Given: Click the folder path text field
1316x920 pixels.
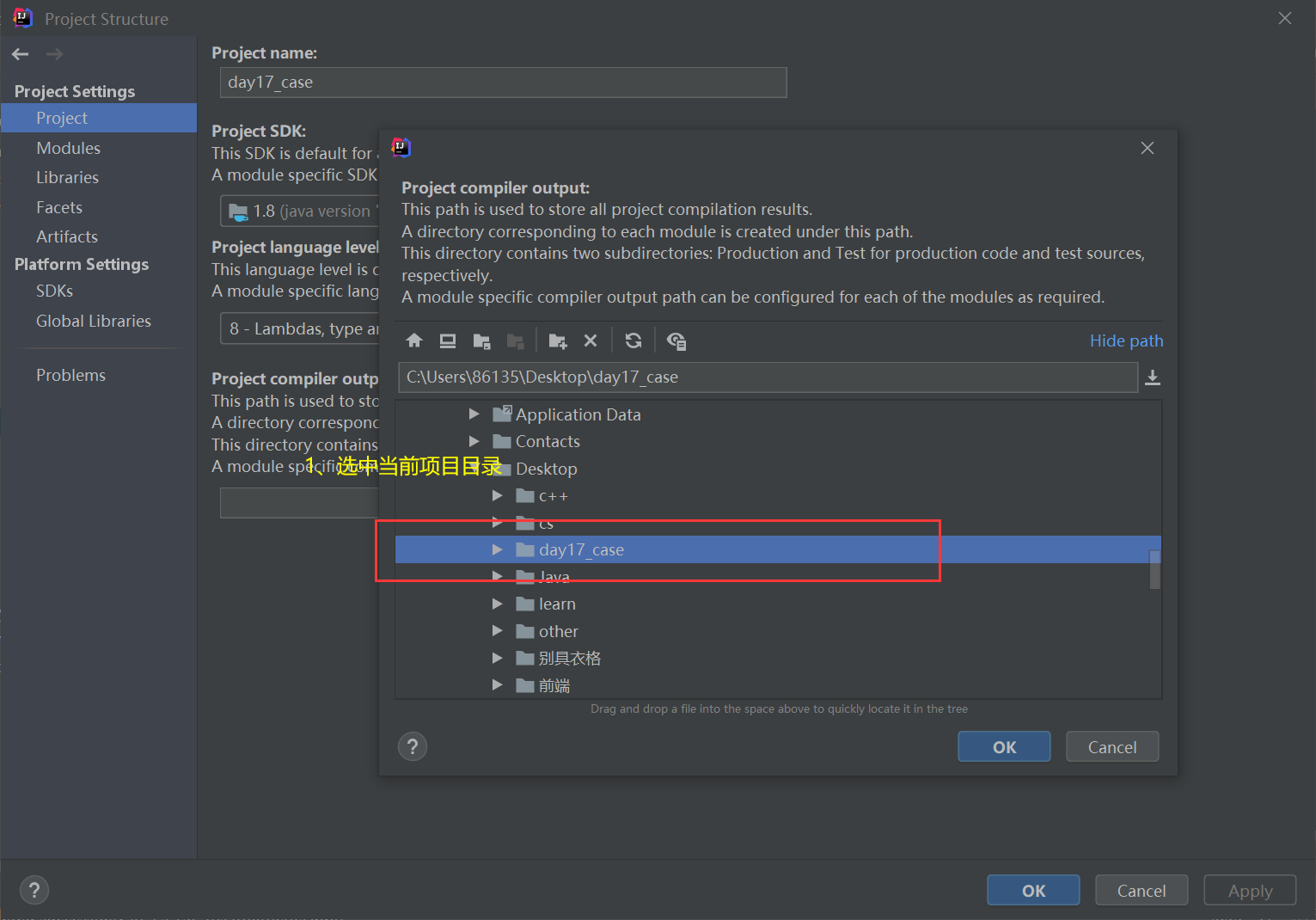Looking at the screenshot, I should (768, 377).
